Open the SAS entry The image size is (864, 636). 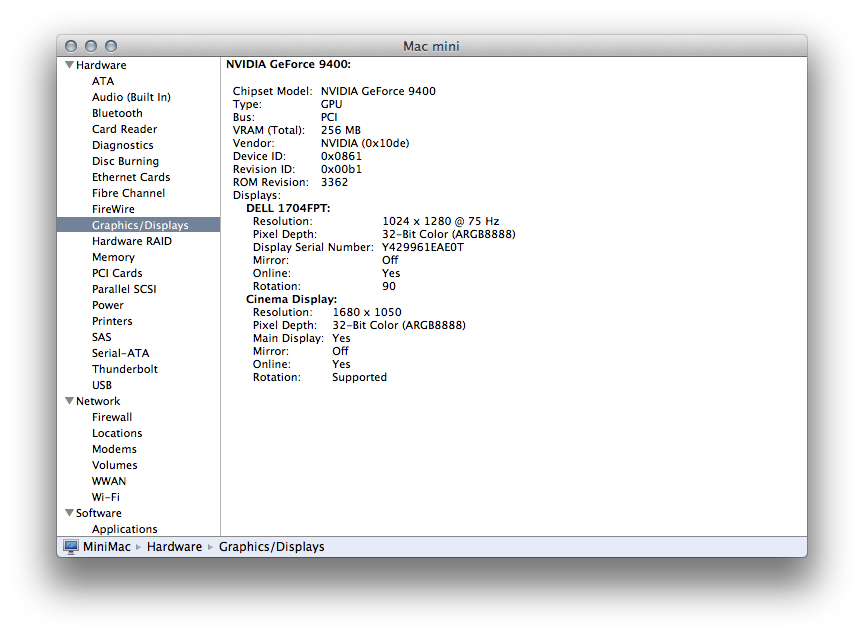pos(102,337)
